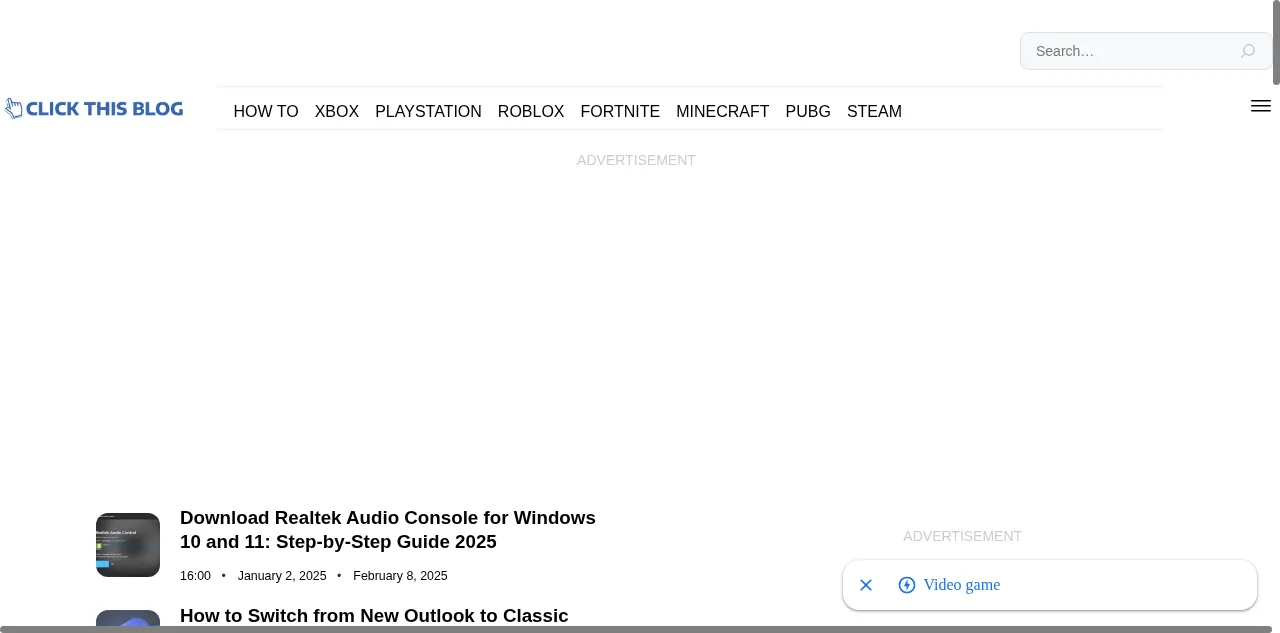Click the Click This Blog logo
Viewport: 1280px width, 633px height.
point(94,109)
